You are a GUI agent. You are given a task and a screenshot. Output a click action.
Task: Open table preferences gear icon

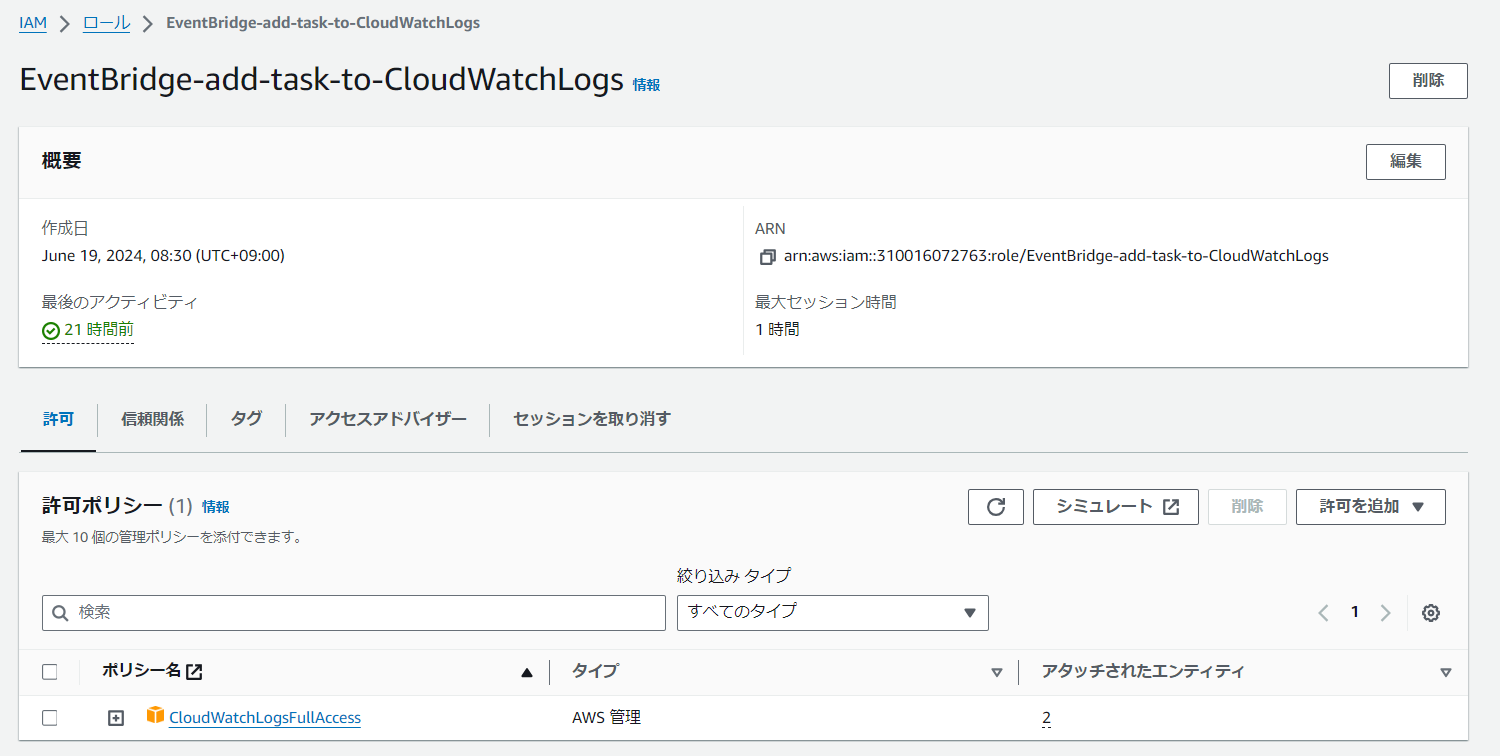point(1431,613)
